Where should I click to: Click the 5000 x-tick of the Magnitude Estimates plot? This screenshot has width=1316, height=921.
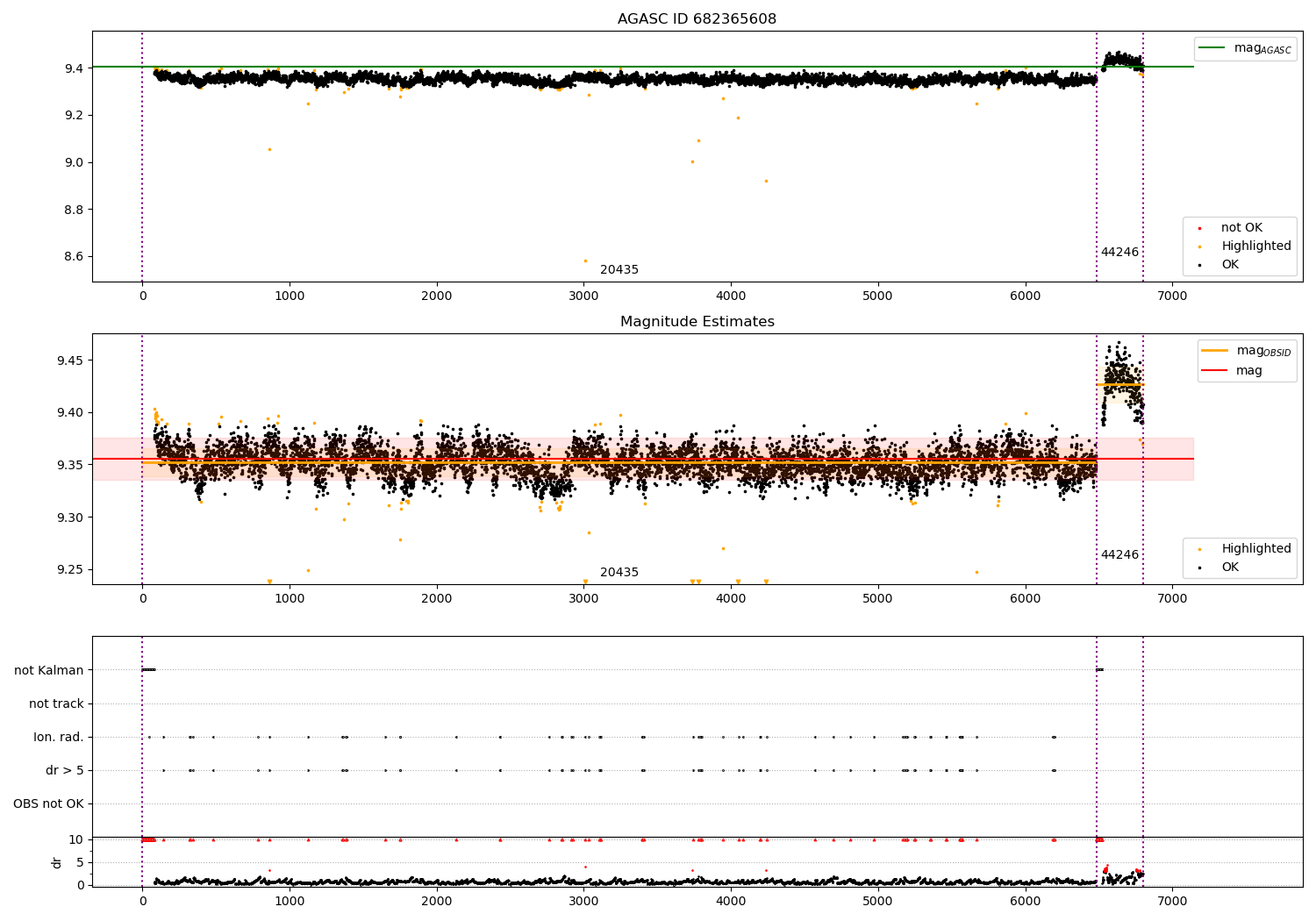[x=878, y=599]
